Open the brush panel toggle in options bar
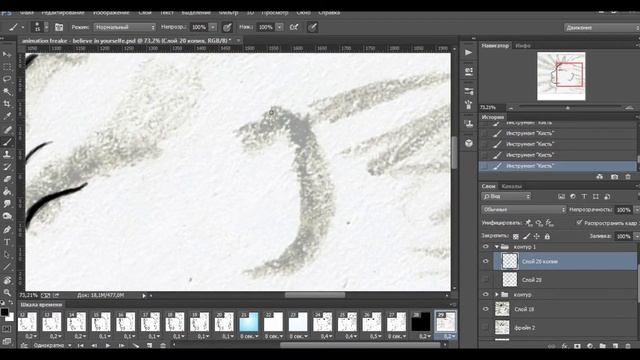 click(x=59, y=27)
